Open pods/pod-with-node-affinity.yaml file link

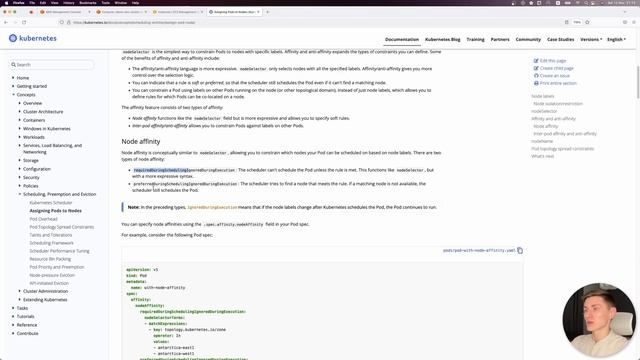479,250
